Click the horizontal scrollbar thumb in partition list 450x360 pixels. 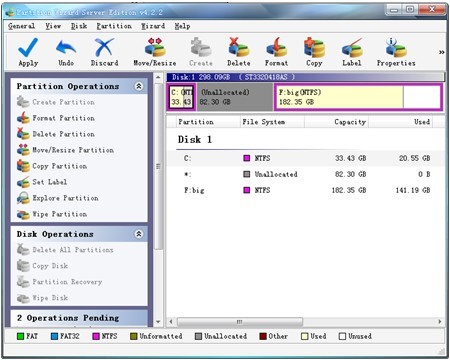tap(240, 322)
